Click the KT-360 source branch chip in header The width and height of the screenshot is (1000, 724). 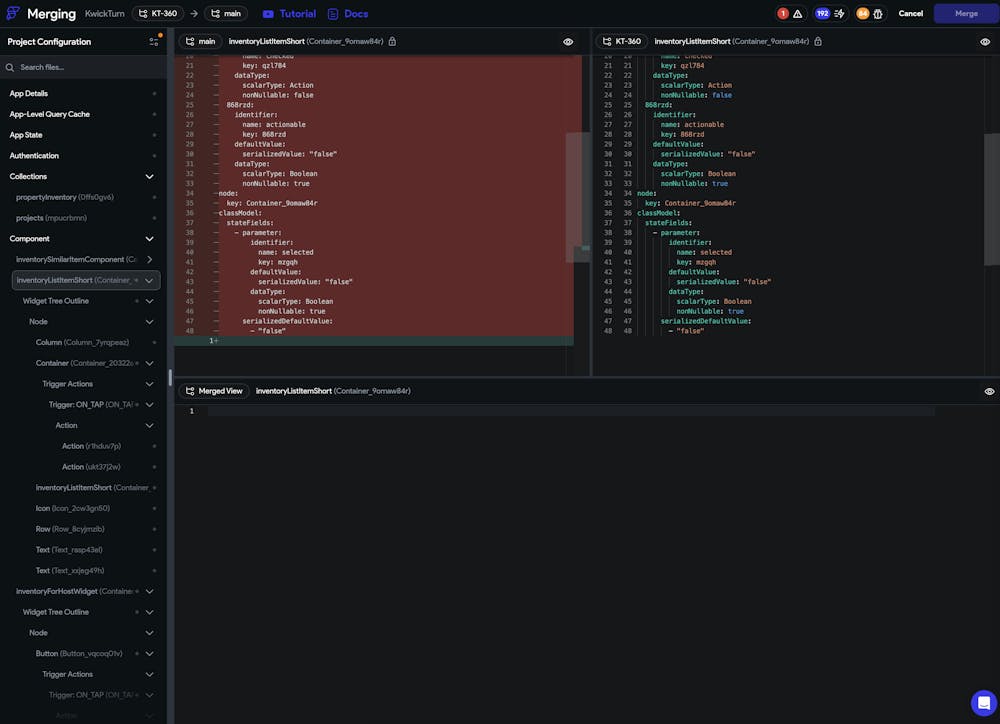tap(158, 13)
